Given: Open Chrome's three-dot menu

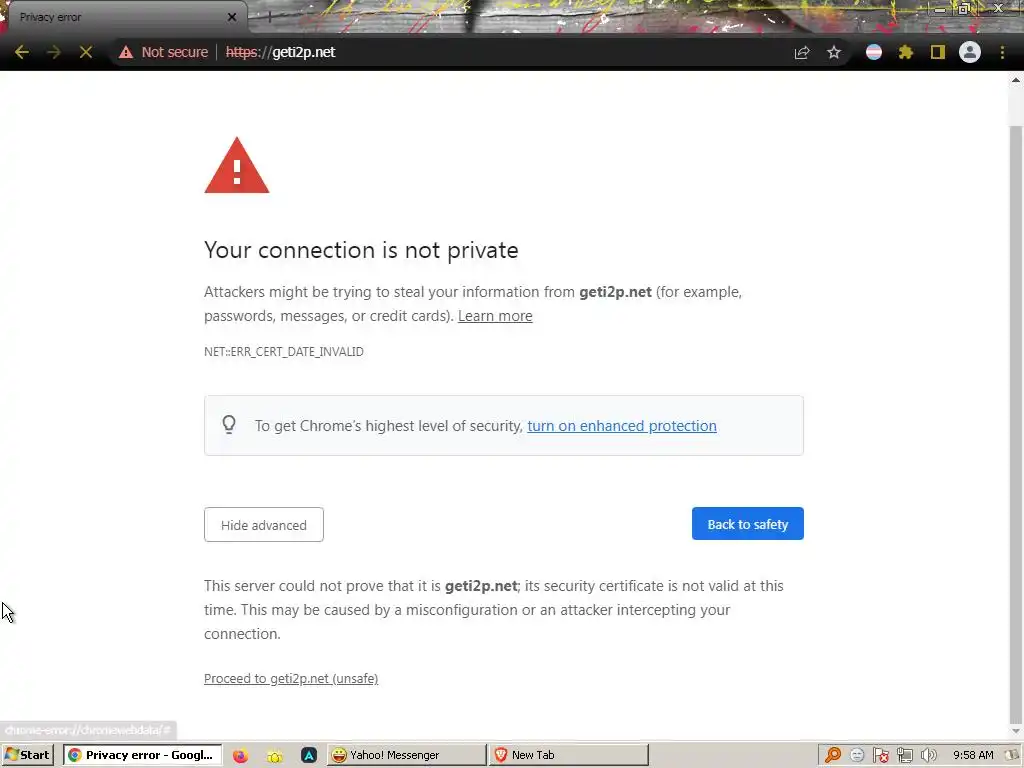Looking at the screenshot, I should pos(1002,52).
